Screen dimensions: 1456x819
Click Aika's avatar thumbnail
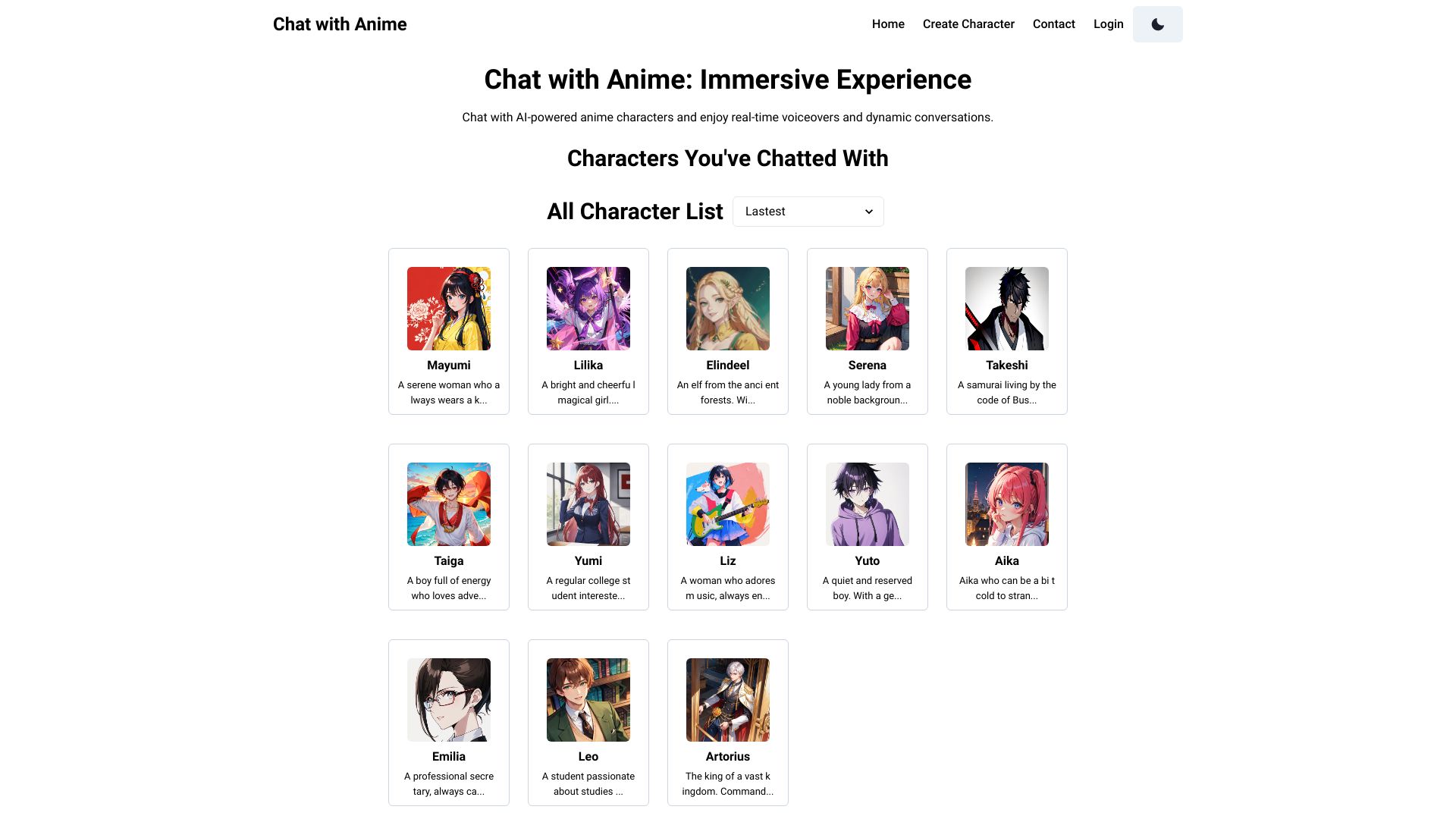click(x=1007, y=504)
